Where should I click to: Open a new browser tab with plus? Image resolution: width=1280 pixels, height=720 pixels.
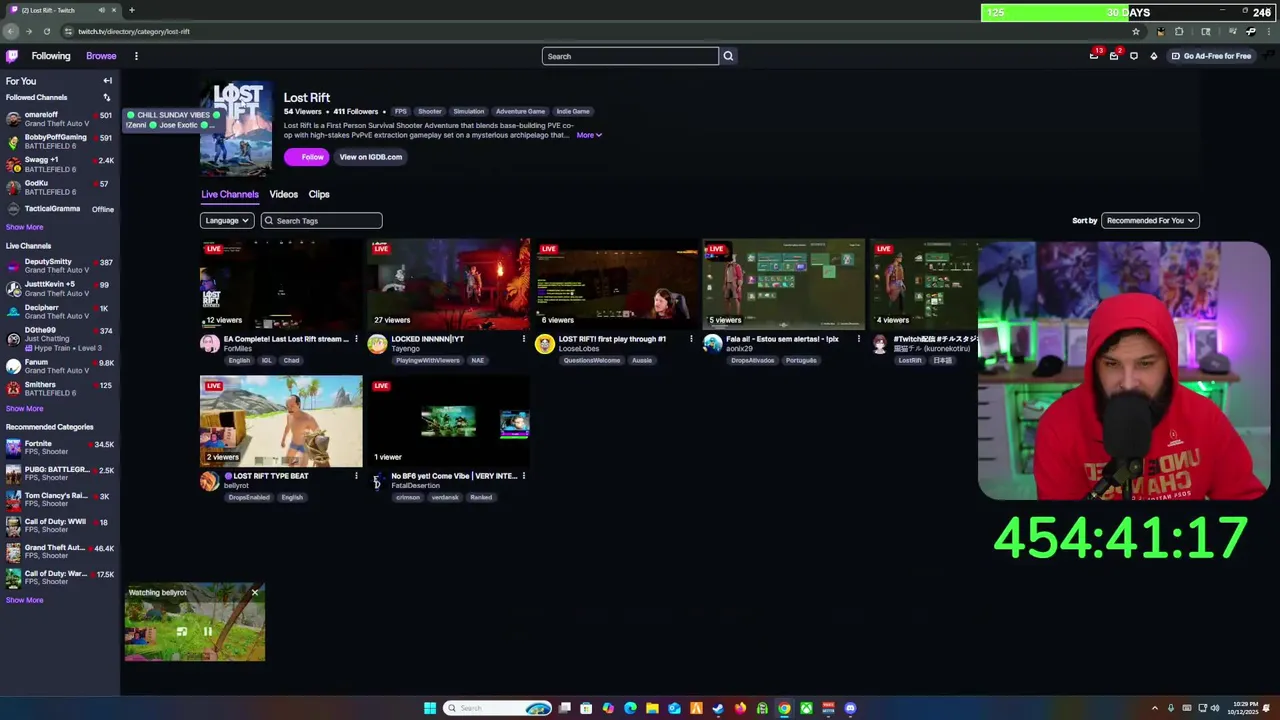(x=131, y=10)
